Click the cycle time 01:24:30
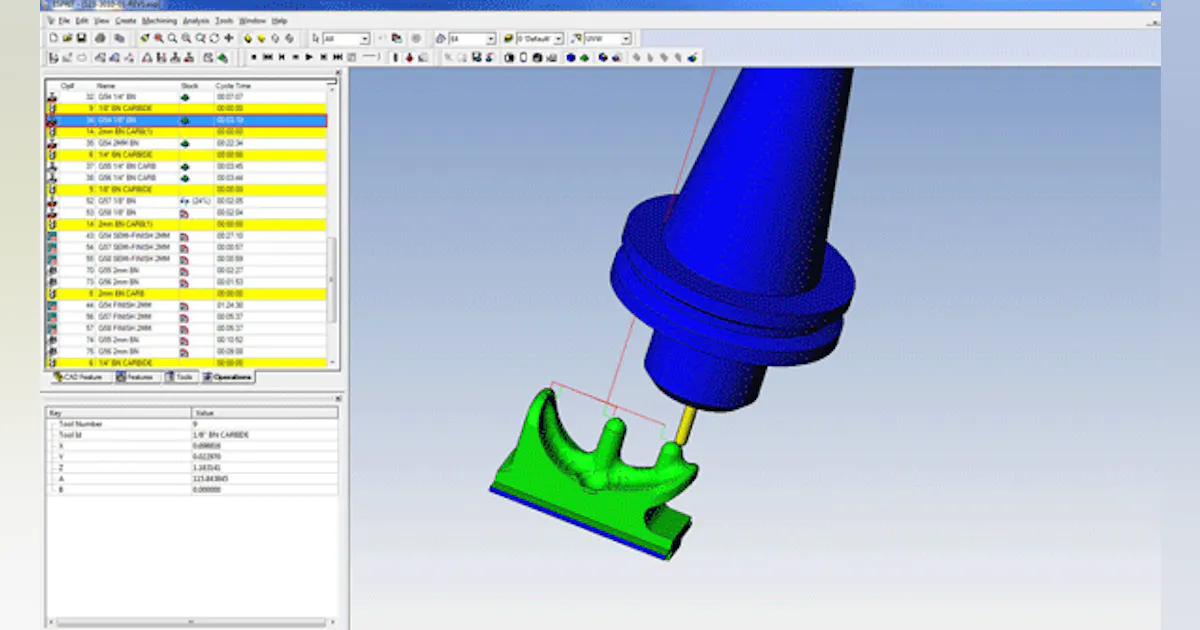 (229, 305)
